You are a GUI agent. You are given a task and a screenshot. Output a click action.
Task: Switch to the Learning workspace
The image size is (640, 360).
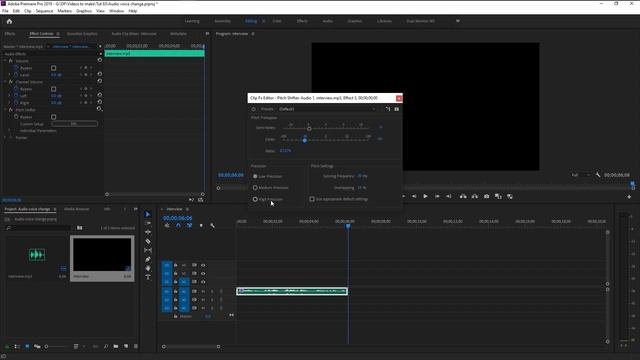192,21
